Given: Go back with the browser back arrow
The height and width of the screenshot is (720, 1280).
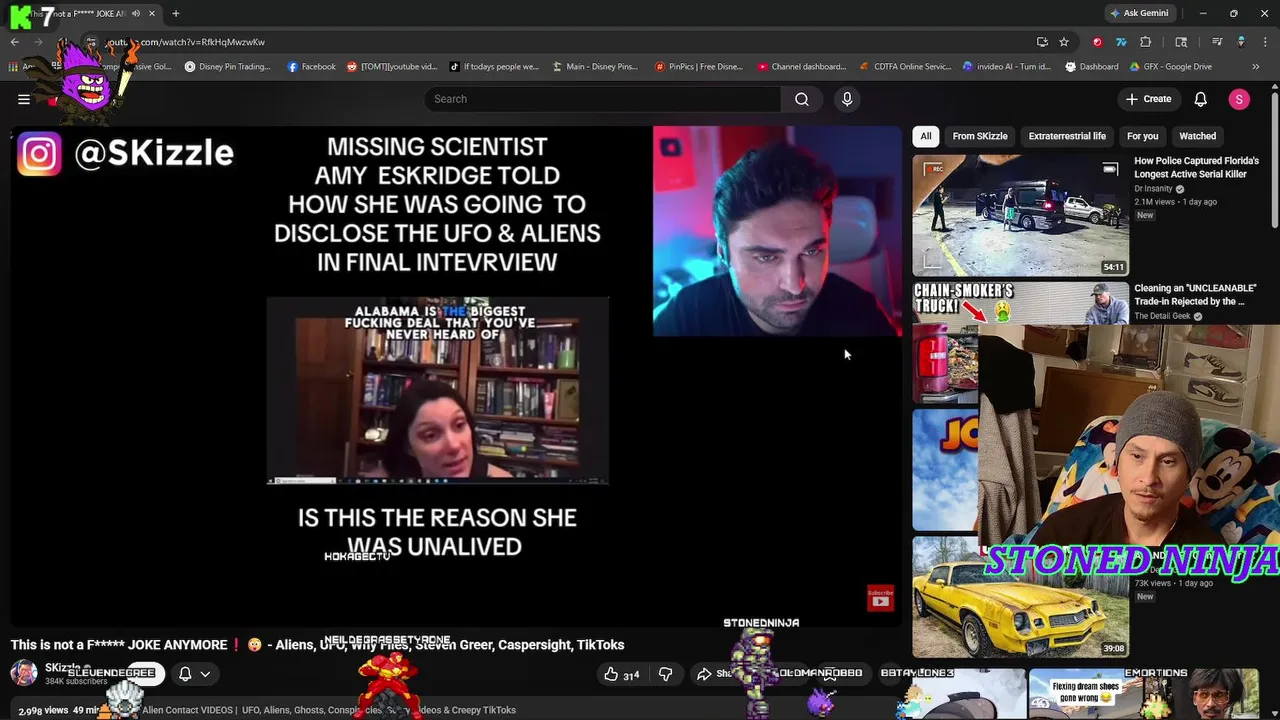Looking at the screenshot, I should tap(14, 42).
